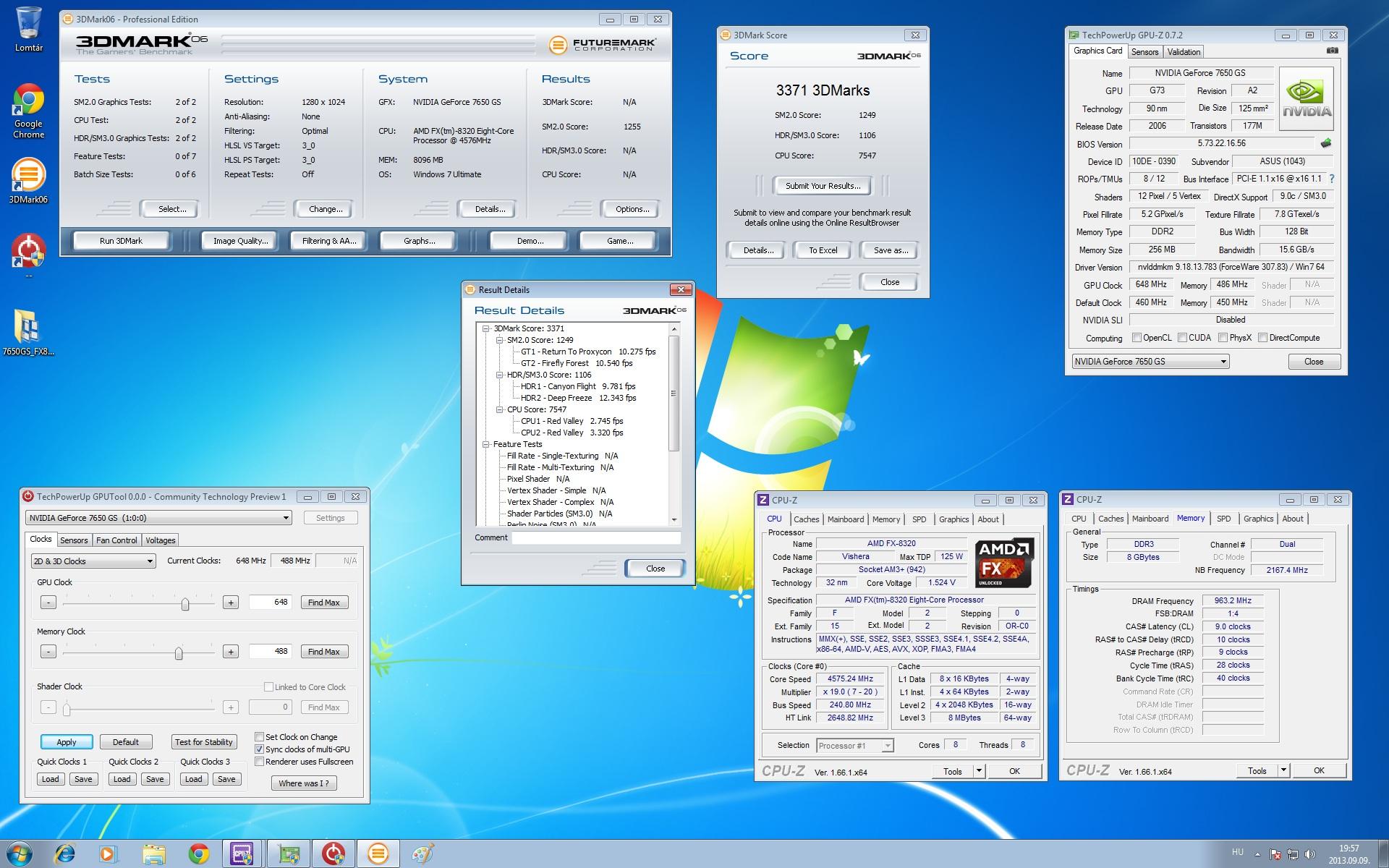Image resolution: width=1389 pixels, height=868 pixels.
Task: Collapse the SM2.0 Score tree node
Action: [x=499, y=340]
